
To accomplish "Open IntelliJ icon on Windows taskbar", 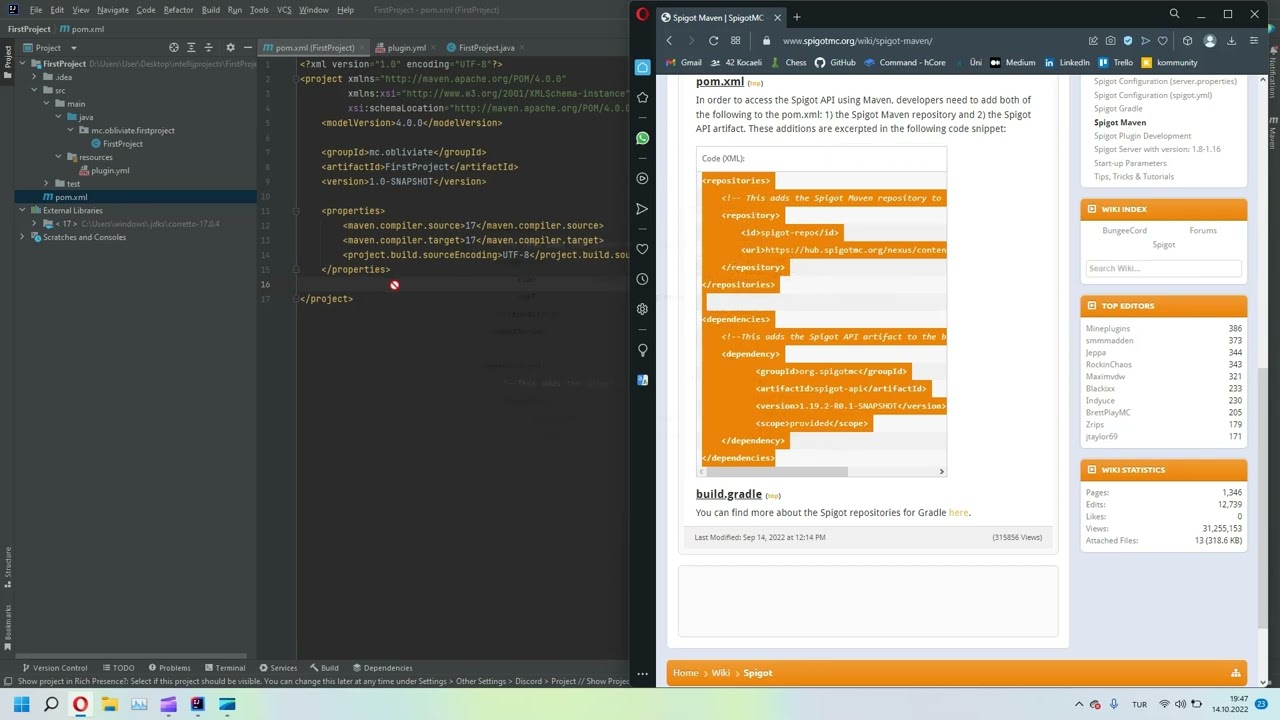I will (197, 704).
